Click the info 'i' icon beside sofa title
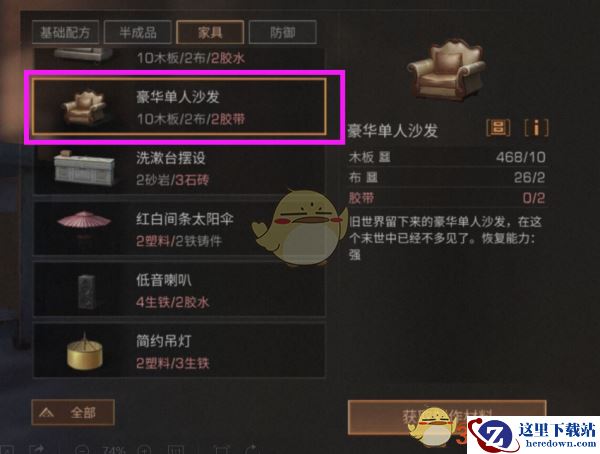The height and width of the screenshot is (454, 600). coord(536,128)
